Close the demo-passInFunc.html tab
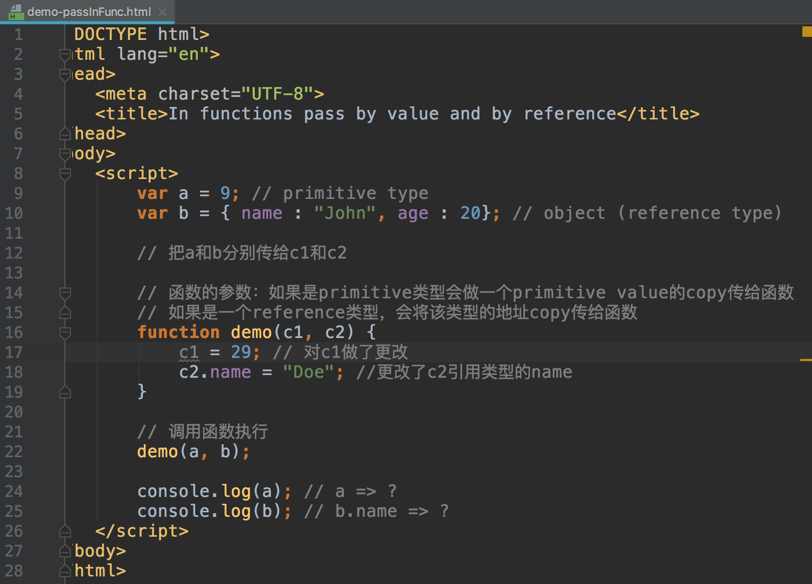The image size is (812, 584). tap(163, 12)
